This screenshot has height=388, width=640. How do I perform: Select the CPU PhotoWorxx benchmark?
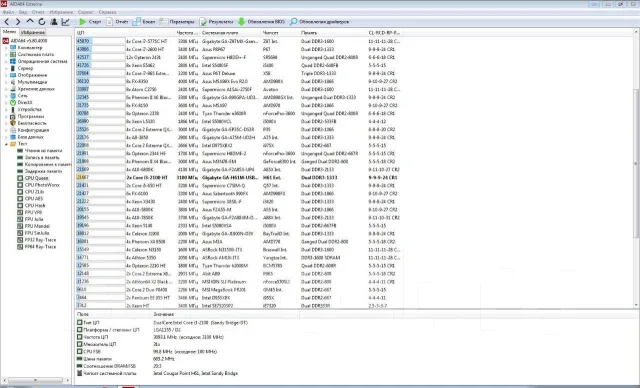coord(42,185)
